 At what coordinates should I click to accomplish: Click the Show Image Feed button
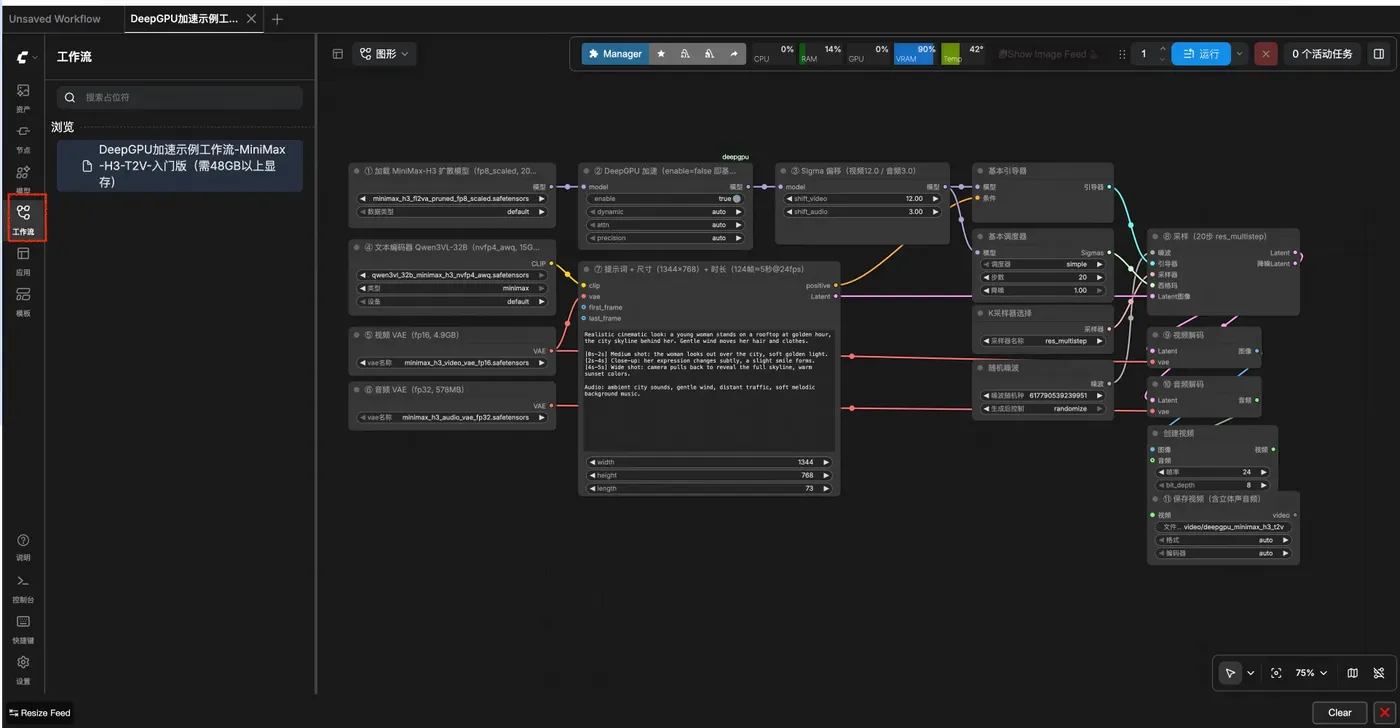1047,54
